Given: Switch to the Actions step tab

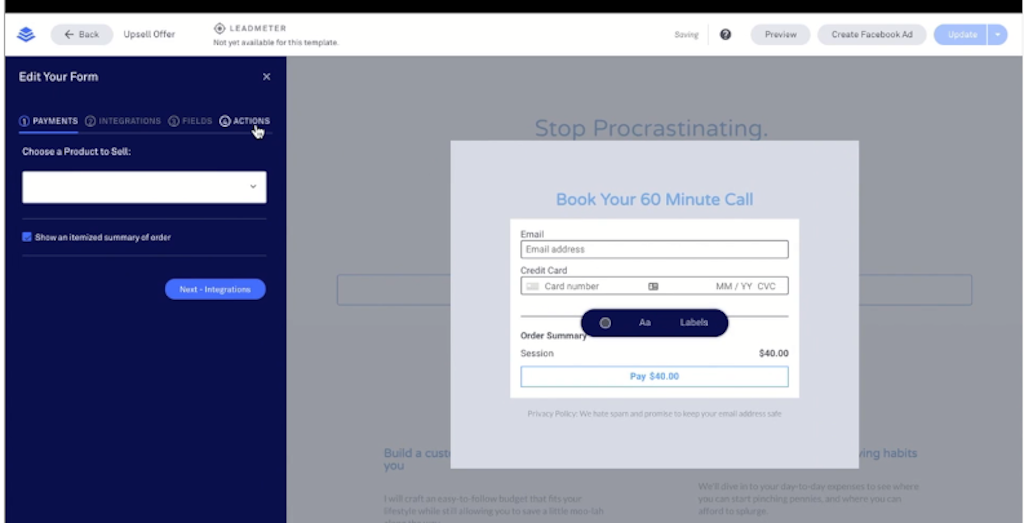Looking at the screenshot, I should 245,121.
